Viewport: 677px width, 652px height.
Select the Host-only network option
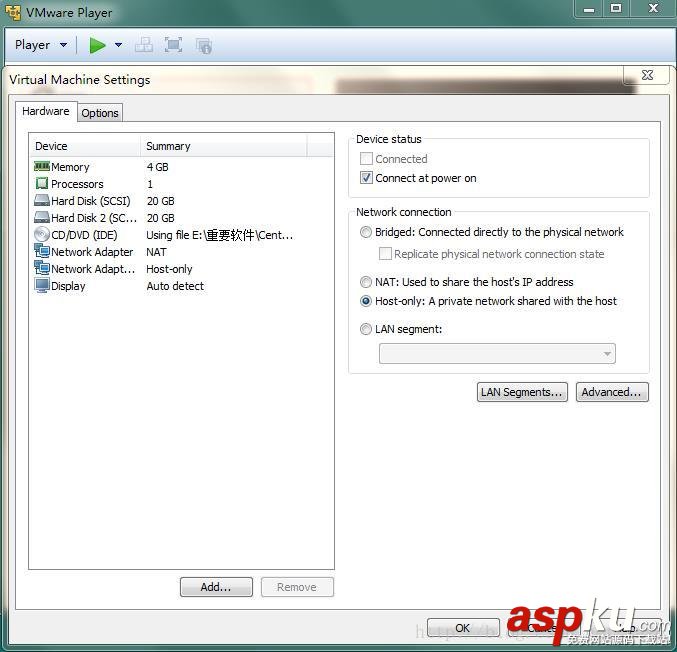point(366,301)
